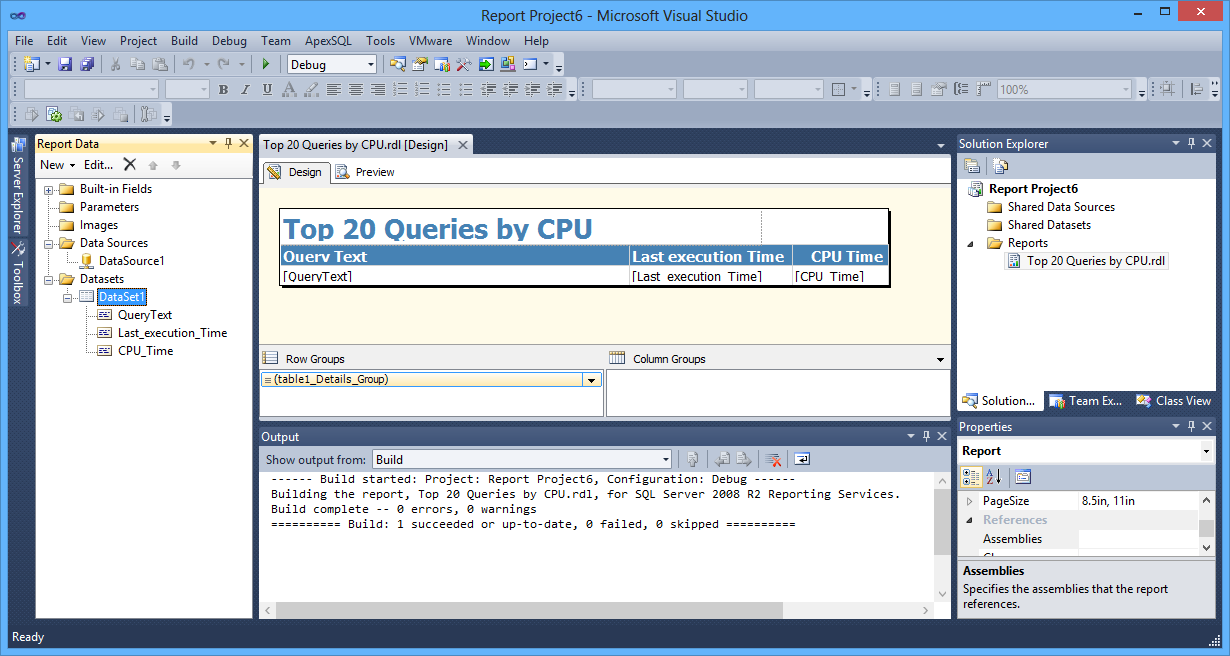This screenshot has width=1230, height=656.
Task: Click the Foreground Color icon
Action: tap(289, 89)
